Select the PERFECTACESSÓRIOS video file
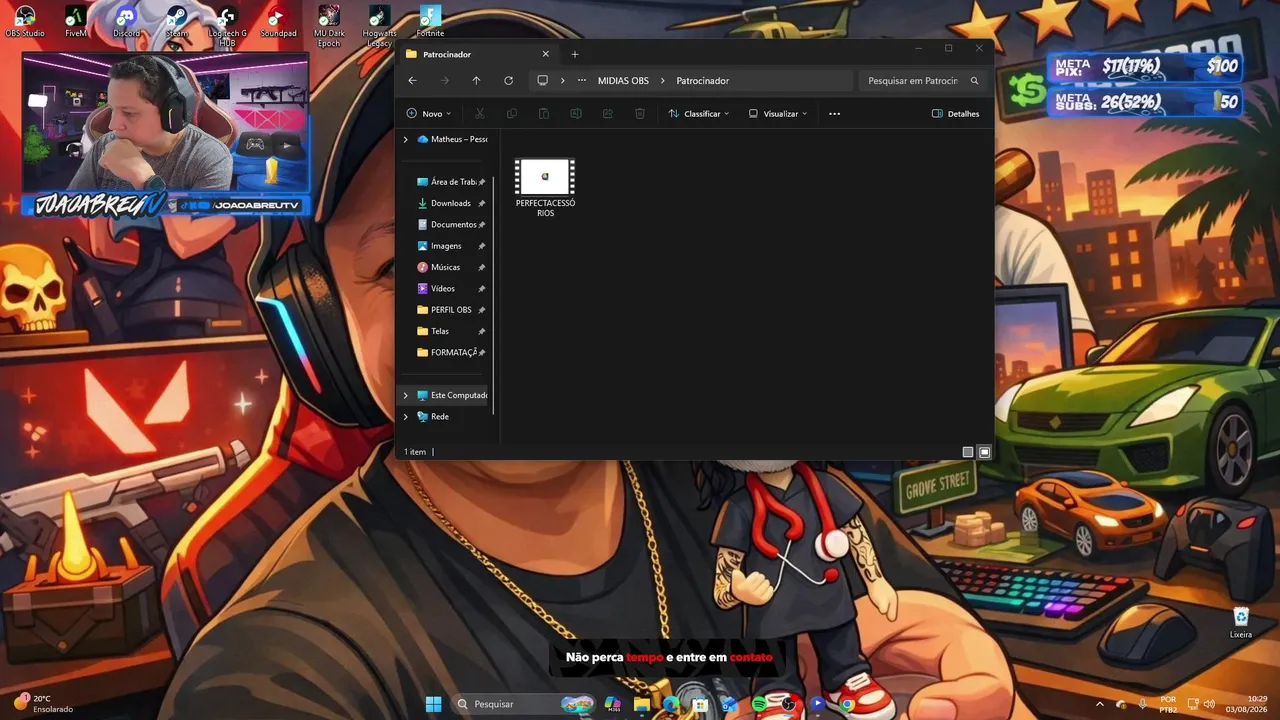Screen dimensions: 1280x720 [545, 188]
